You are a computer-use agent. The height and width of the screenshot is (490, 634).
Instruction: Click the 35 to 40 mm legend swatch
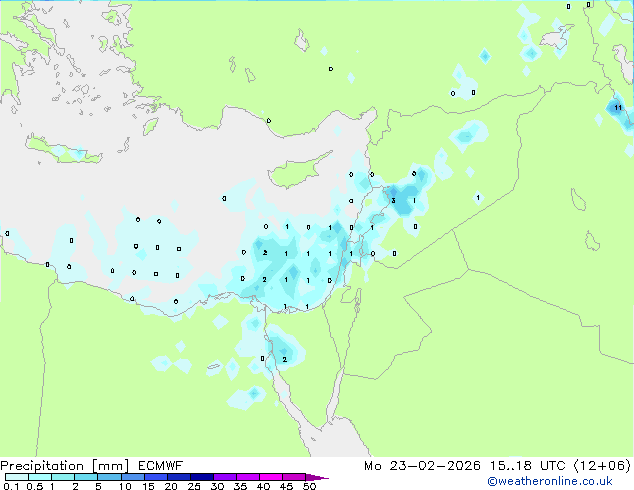tap(247, 477)
